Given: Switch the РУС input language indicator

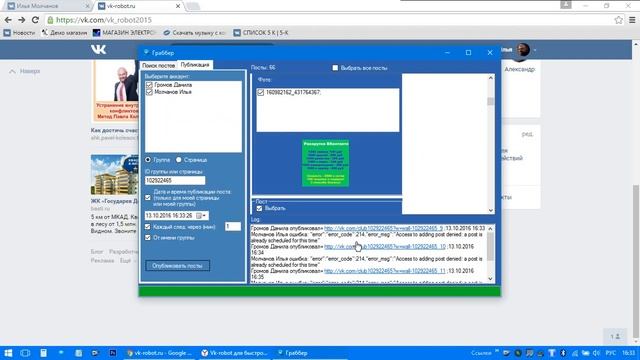Looking at the screenshot, I should [x=611, y=353].
